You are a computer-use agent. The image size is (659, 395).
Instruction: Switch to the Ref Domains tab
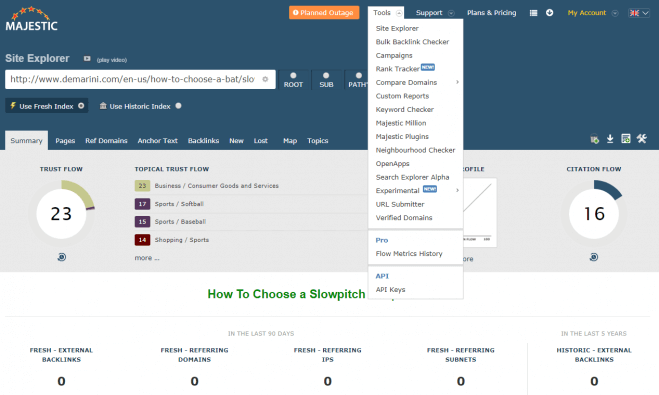tap(106, 141)
